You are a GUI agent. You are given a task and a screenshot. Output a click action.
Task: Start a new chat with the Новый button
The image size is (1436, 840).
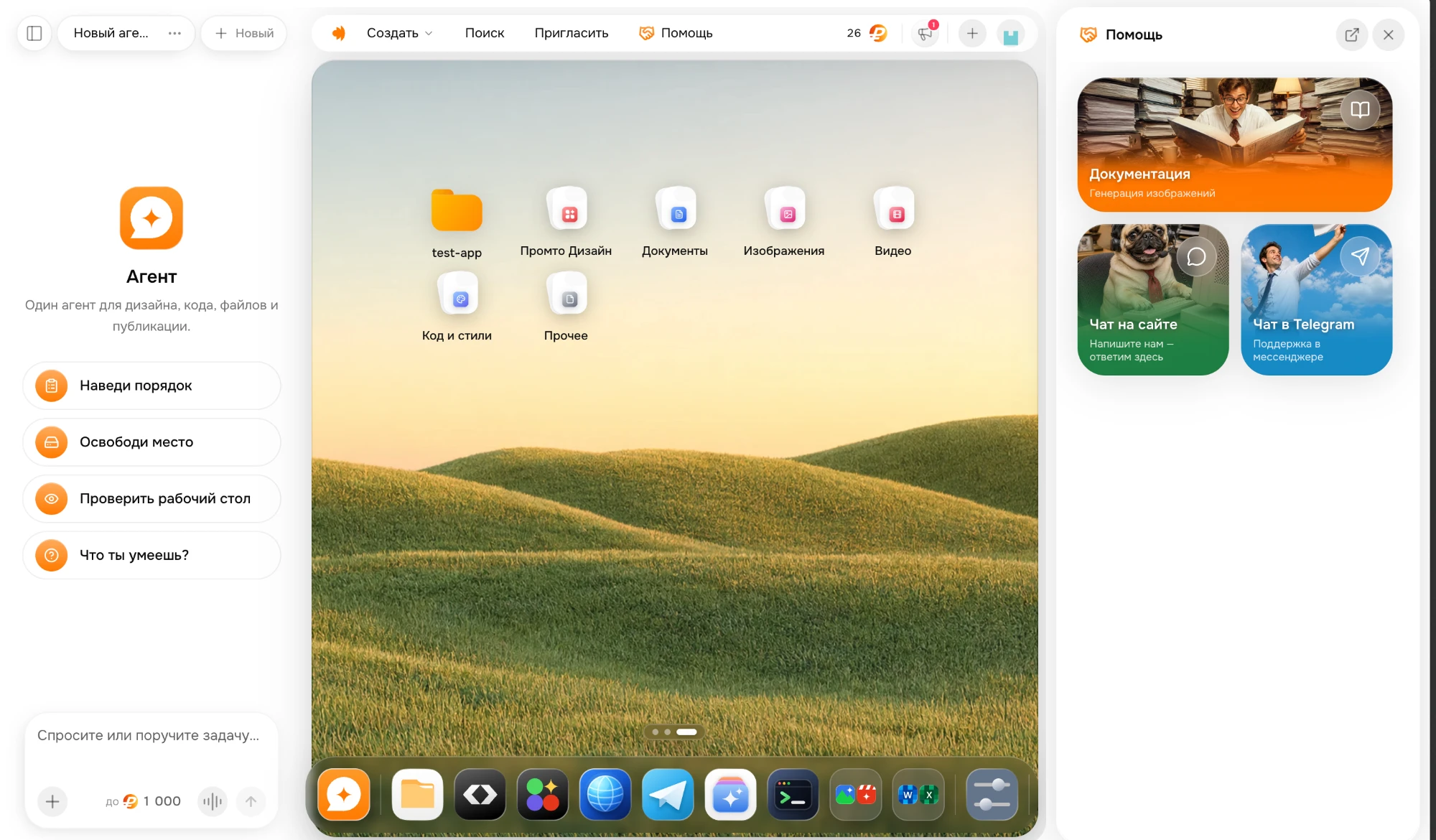tap(244, 33)
